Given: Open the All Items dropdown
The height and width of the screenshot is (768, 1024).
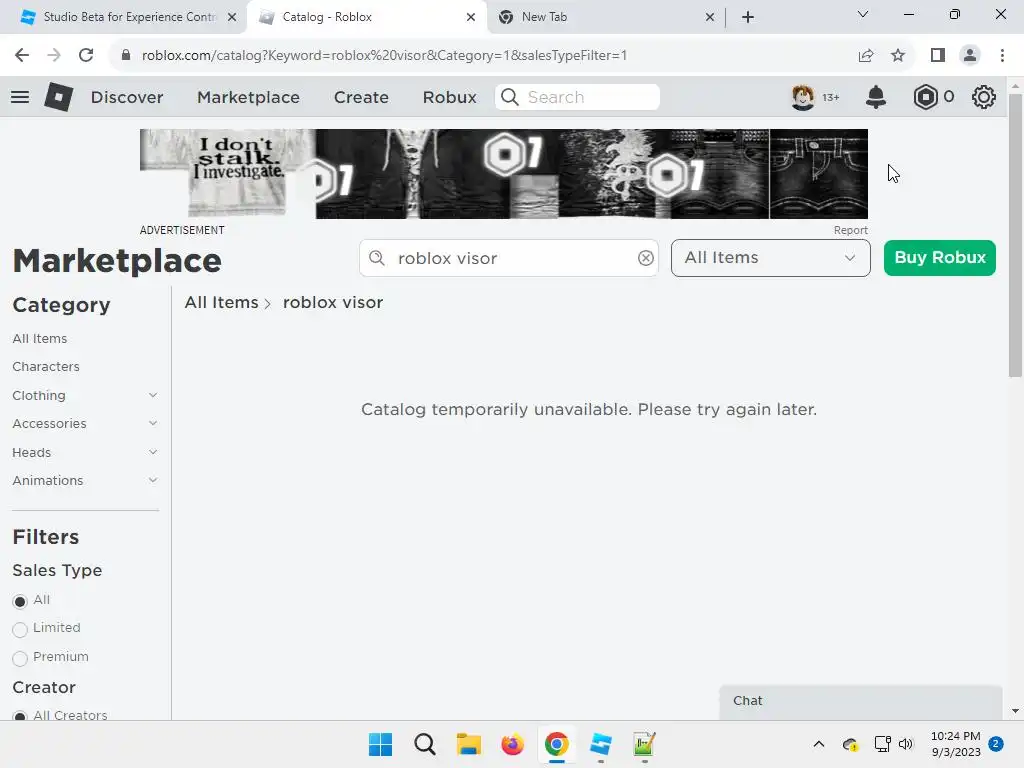Looking at the screenshot, I should [x=771, y=258].
